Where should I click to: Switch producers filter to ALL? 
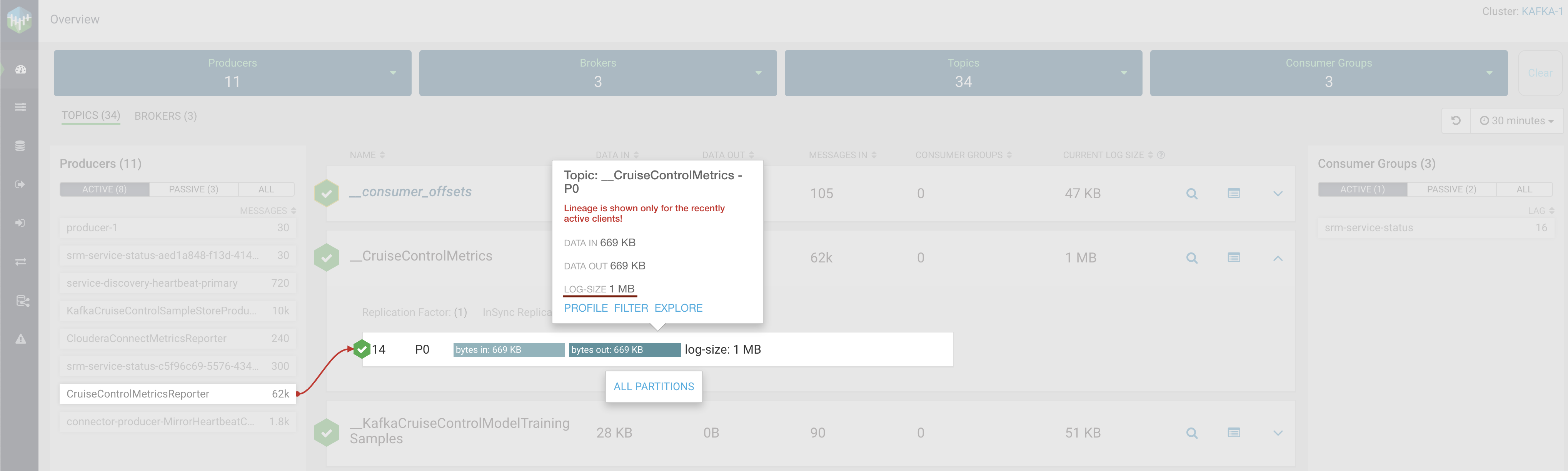coord(266,189)
